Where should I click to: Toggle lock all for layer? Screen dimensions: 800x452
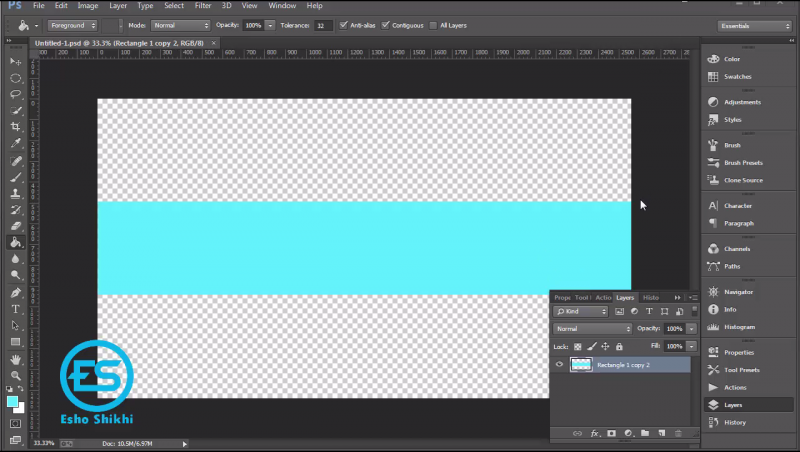(x=619, y=347)
